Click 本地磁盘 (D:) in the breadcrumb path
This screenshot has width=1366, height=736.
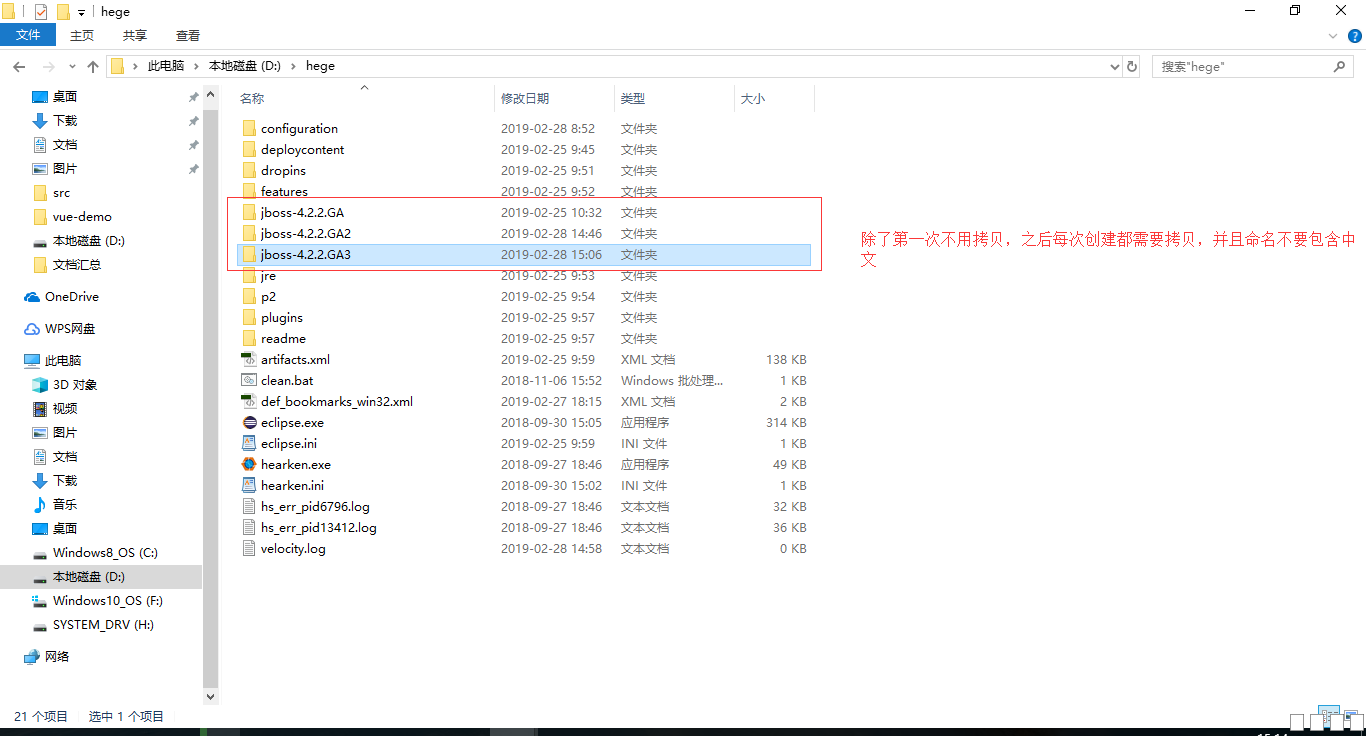[244, 66]
